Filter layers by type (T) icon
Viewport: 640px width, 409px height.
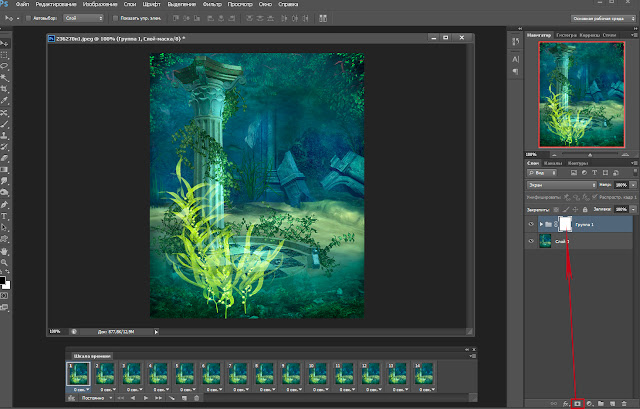click(594, 173)
